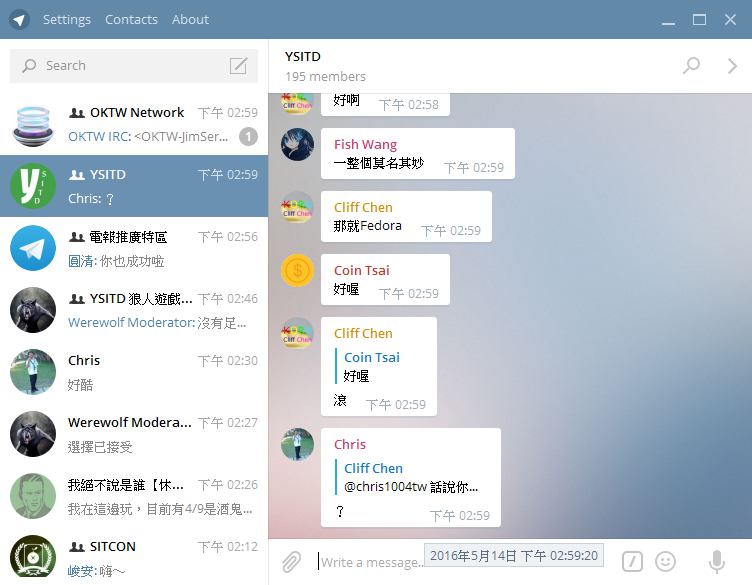Select the Werewolf Moderator conversation

[x=134, y=434]
